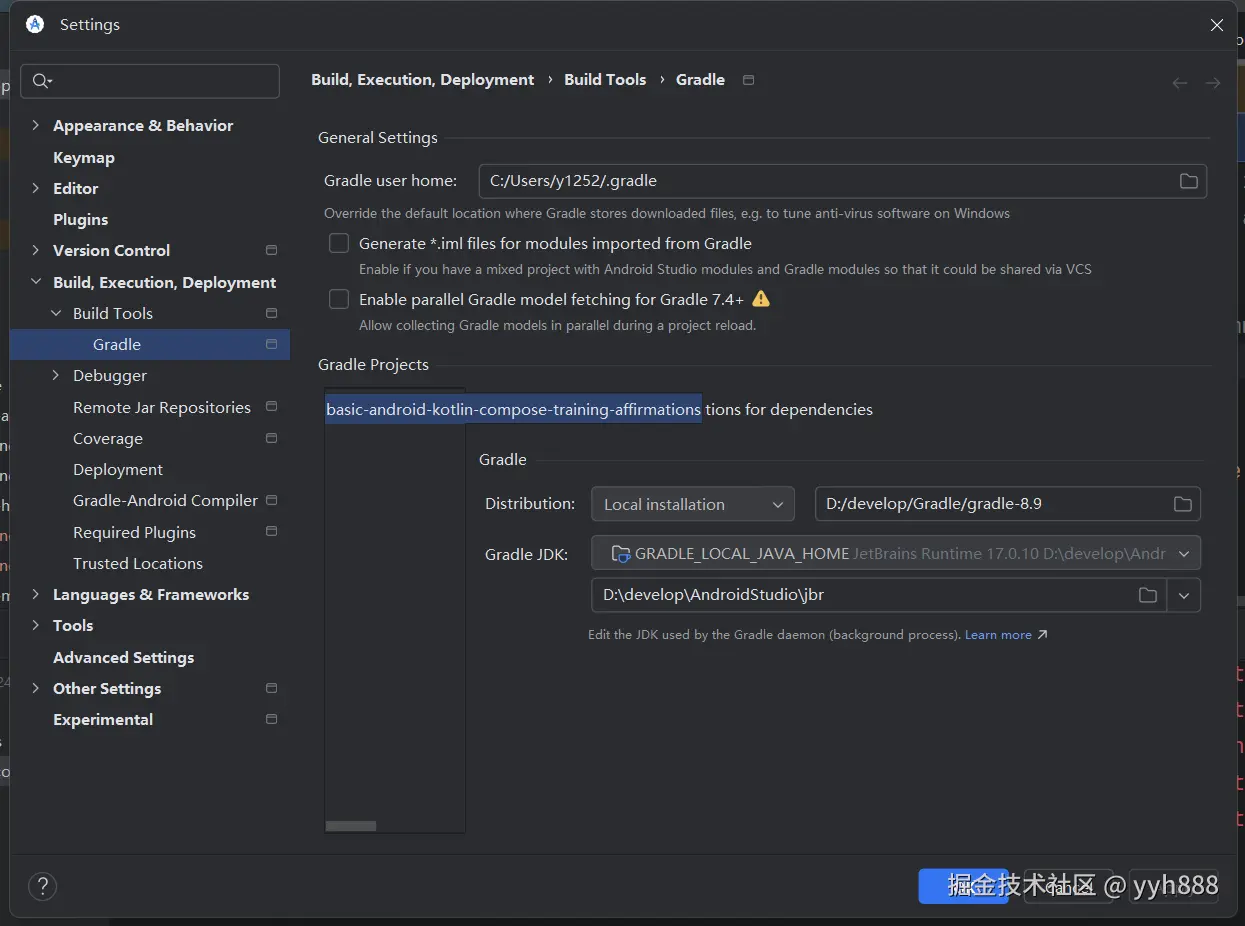Click the GRADLE_LOCAL_JAVA_HOME folder icon in JDK combo
This screenshot has width=1245, height=926.
pyautogui.click(x=620, y=553)
